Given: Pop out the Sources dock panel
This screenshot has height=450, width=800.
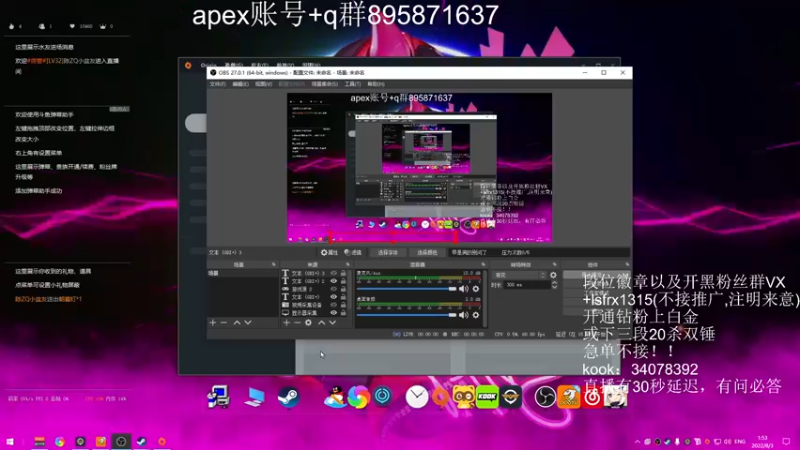Looking at the screenshot, I should pyautogui.click(x=348, y=264).
